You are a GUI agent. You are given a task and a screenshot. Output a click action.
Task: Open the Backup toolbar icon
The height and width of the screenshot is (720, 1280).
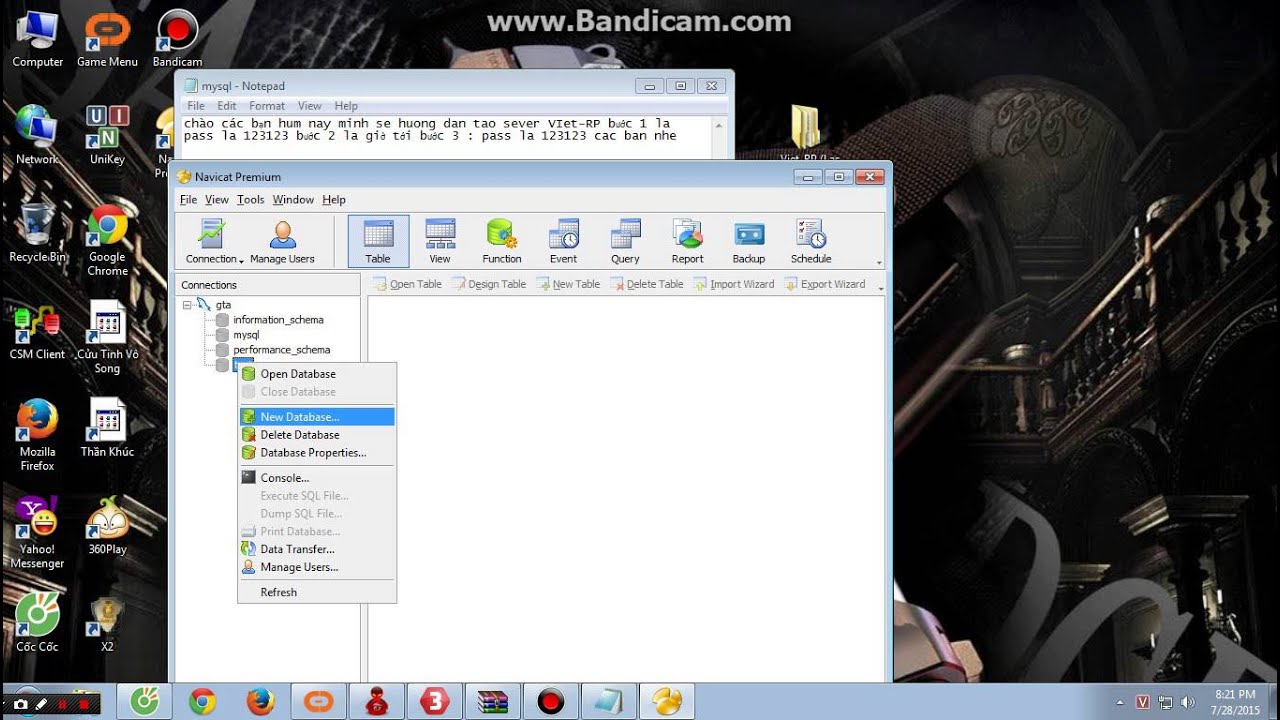[x=749, y=241]
